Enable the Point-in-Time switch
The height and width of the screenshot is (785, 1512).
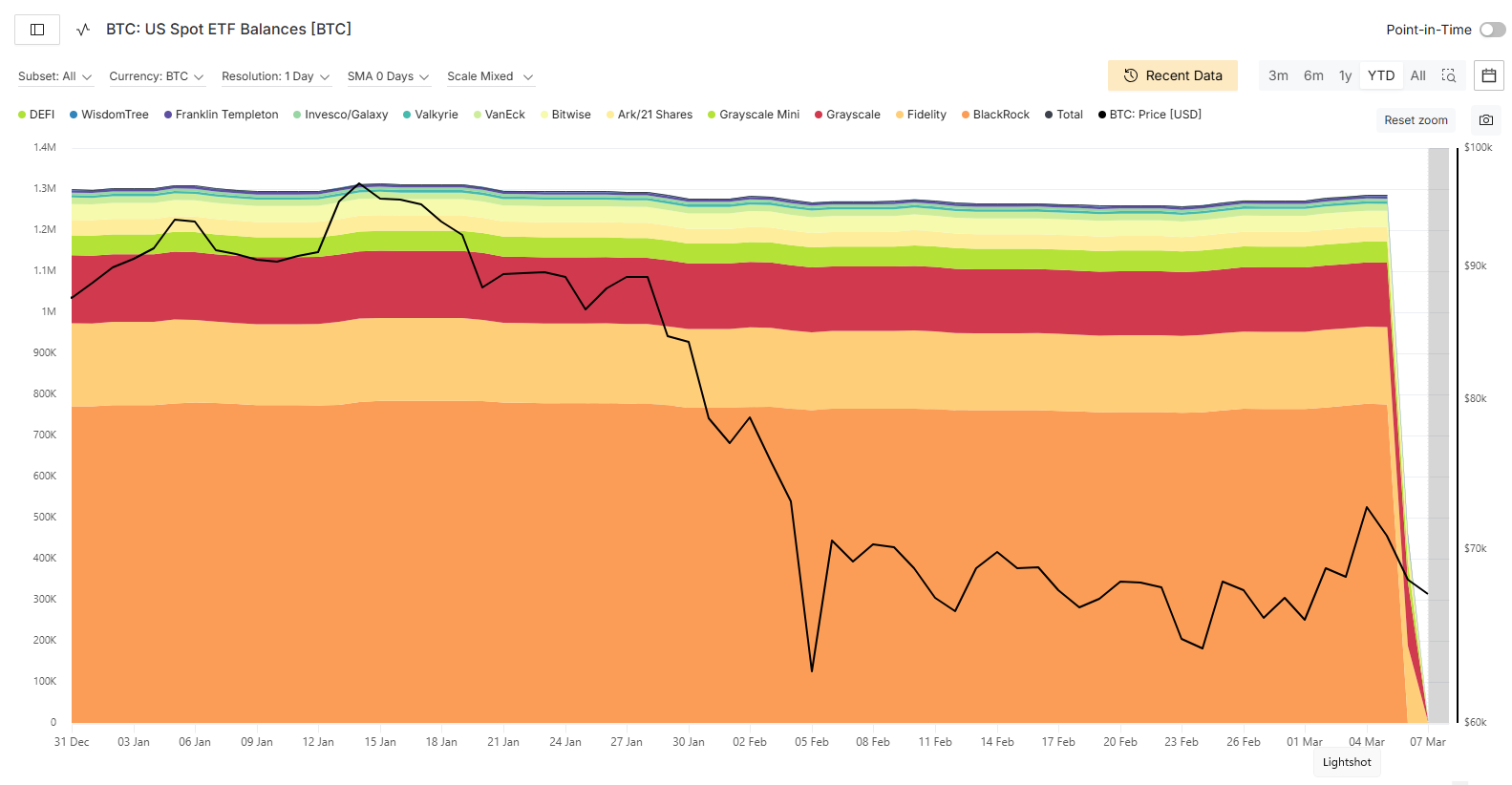pyautogui.click(x=1491, y=30)
